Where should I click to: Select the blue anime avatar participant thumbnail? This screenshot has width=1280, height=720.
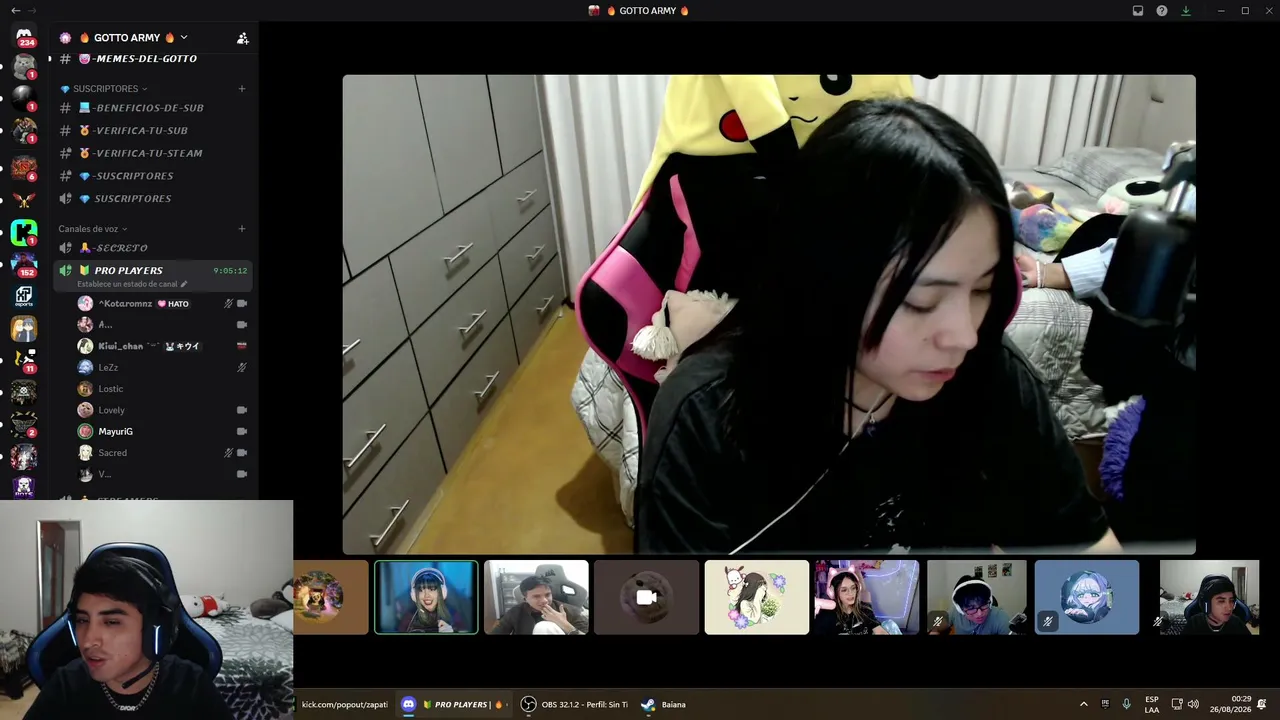click(x=1087, y=597)
